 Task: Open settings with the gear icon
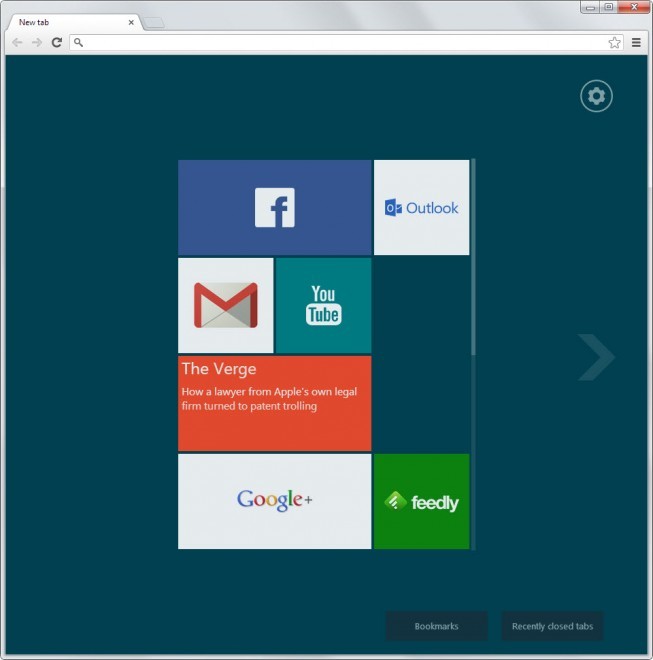tap(596, 96)
